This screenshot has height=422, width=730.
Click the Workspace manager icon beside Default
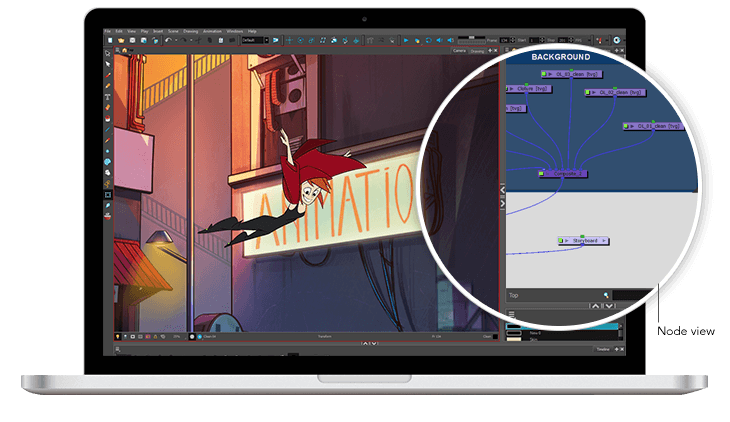[276, 40]
